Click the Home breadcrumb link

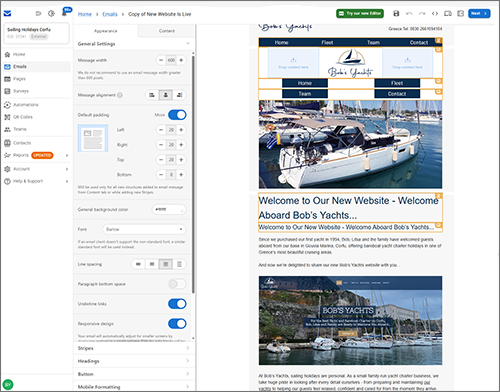(x=85, y=14)
